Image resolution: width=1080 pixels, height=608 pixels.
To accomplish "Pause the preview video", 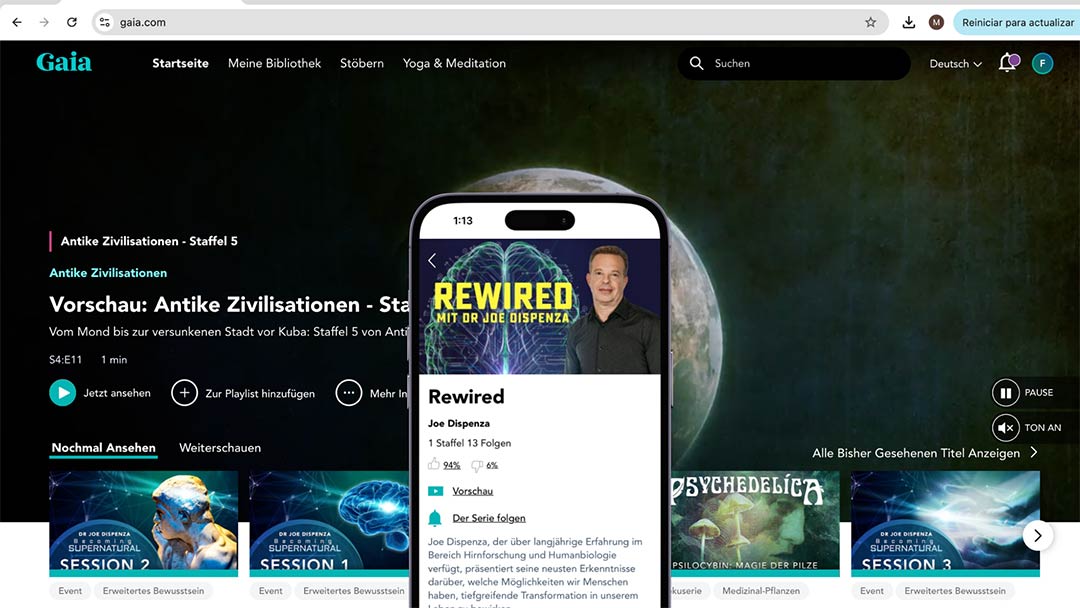I will pos(1005,393).
